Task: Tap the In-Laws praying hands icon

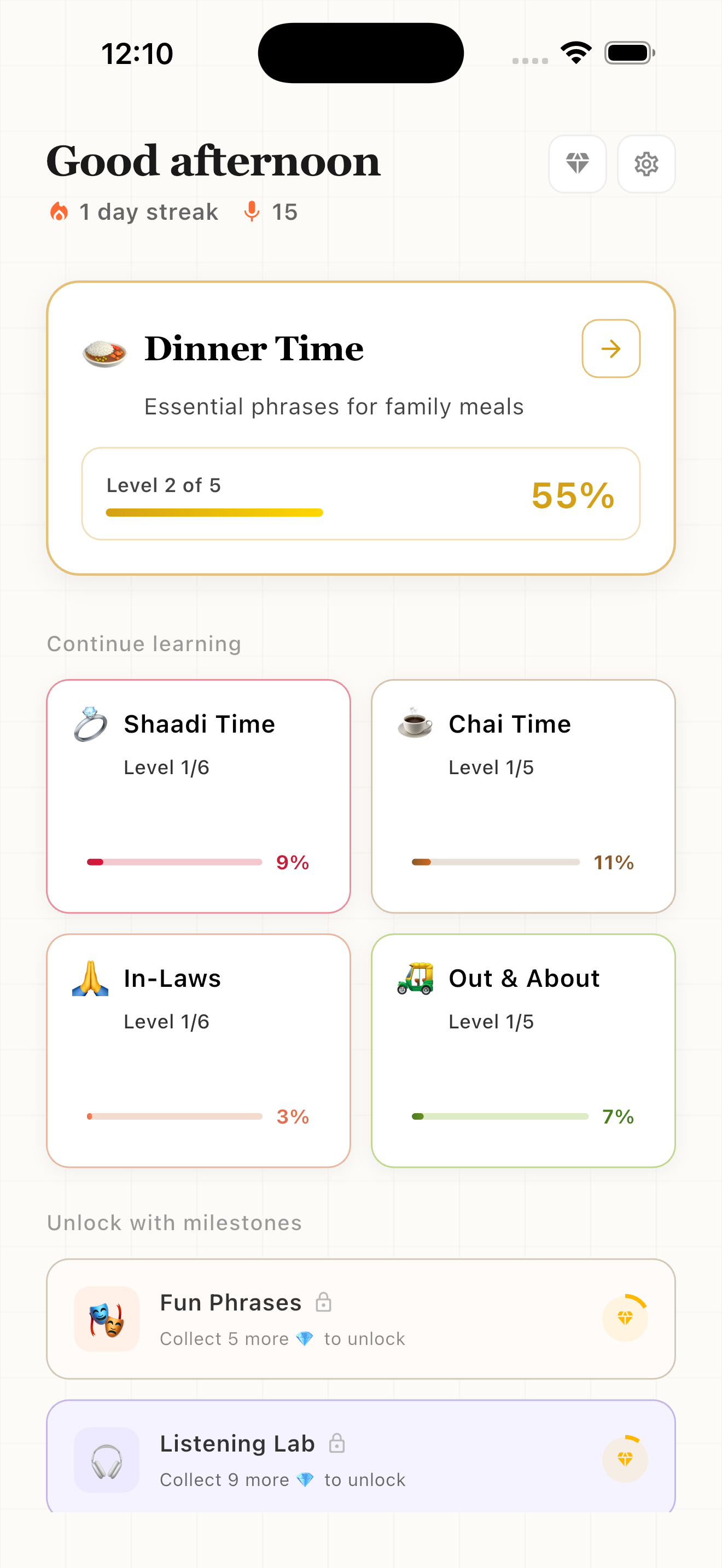Action: 90,978
